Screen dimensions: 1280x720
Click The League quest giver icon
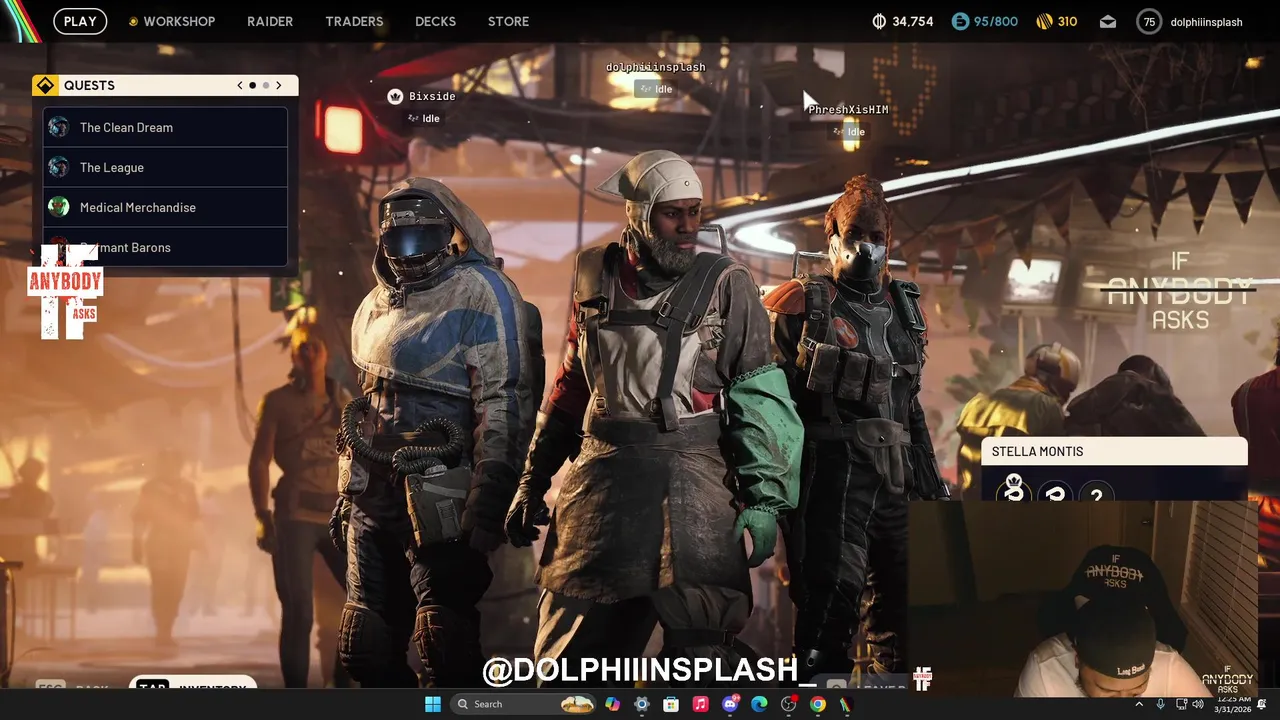(59, 167)
